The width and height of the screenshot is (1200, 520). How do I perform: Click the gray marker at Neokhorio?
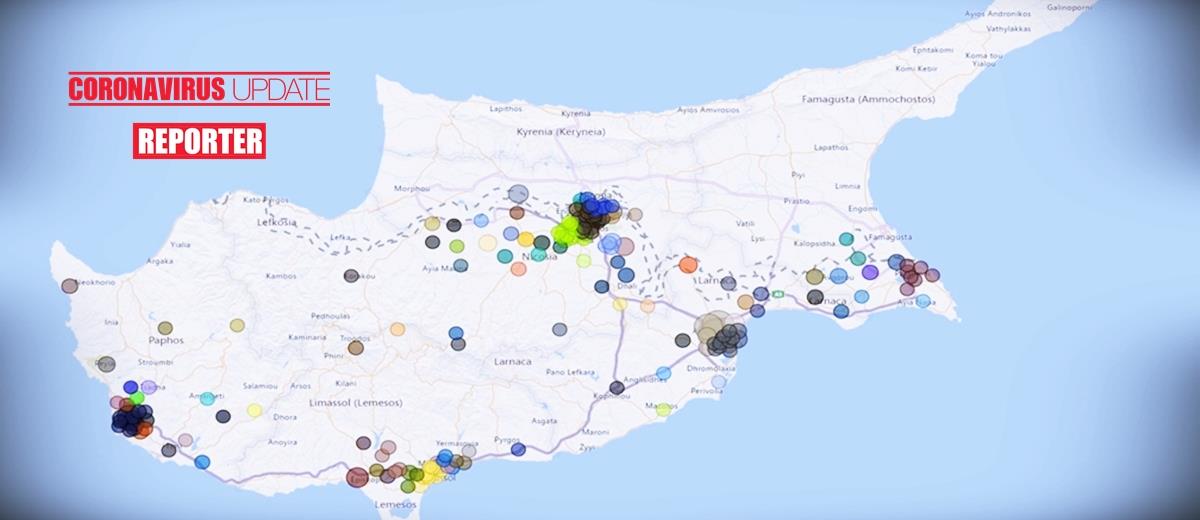[x=69, y=286]
